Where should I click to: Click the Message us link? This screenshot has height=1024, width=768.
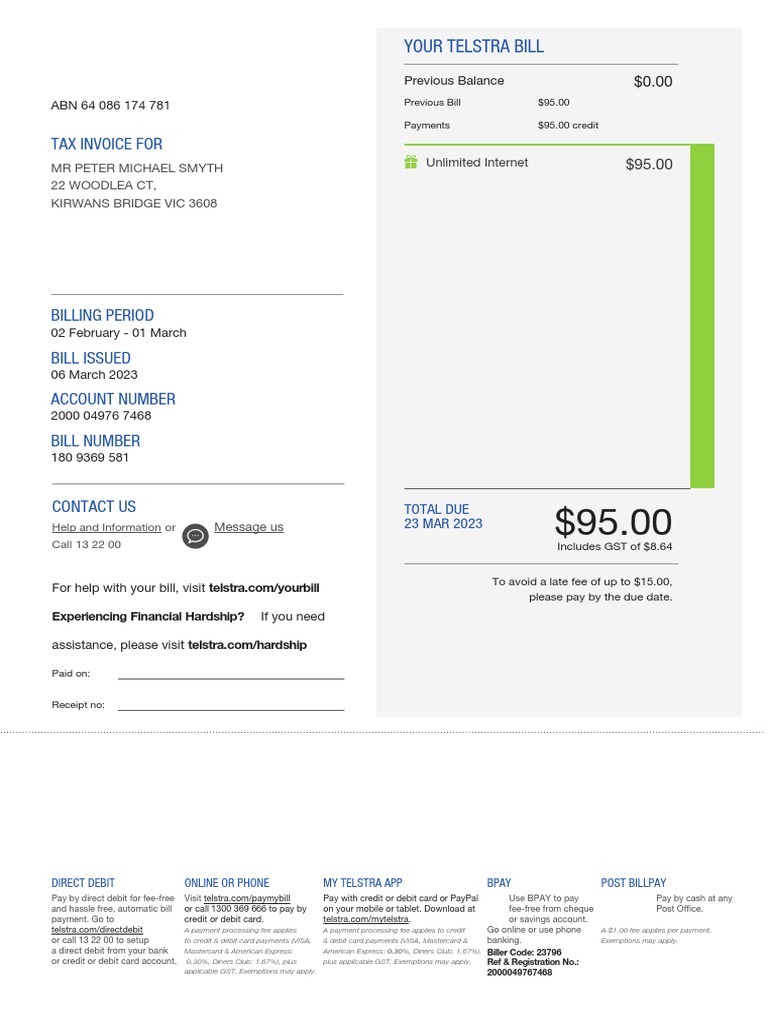point(248,527)
